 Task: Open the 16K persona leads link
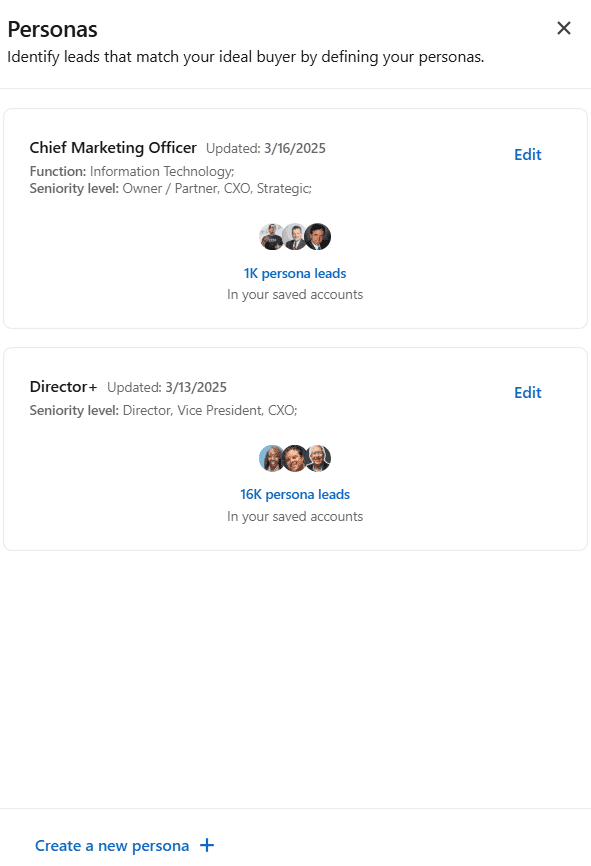click(x=295, y=494)
